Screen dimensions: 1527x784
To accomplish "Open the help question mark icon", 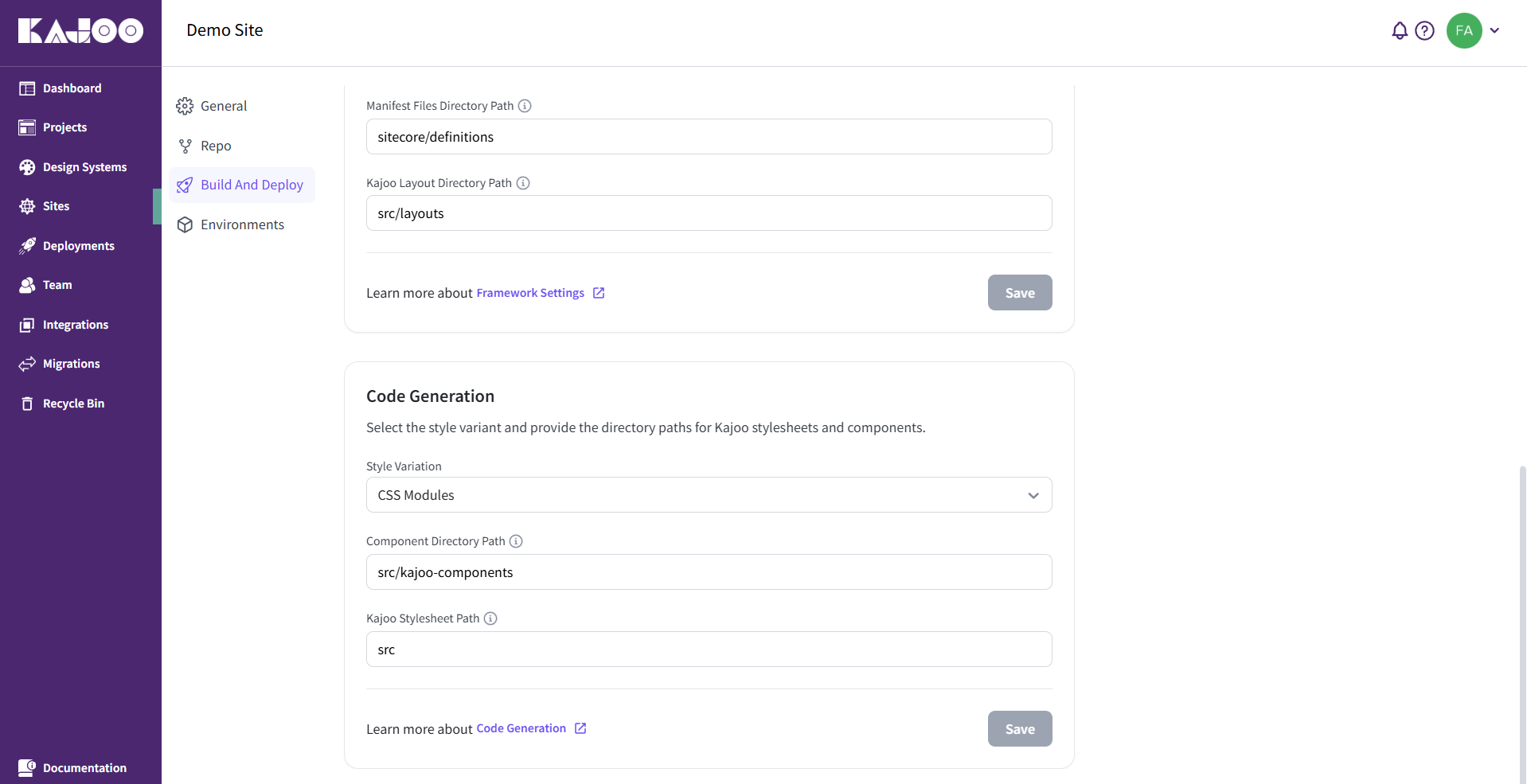I will point(1424,31).
